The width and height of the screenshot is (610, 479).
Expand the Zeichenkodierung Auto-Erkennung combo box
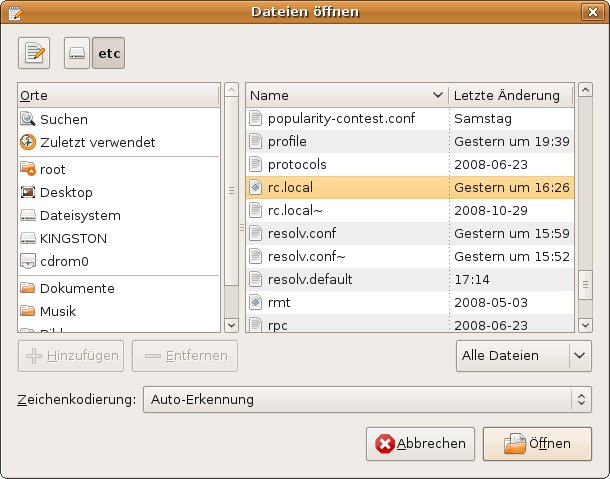366,400
